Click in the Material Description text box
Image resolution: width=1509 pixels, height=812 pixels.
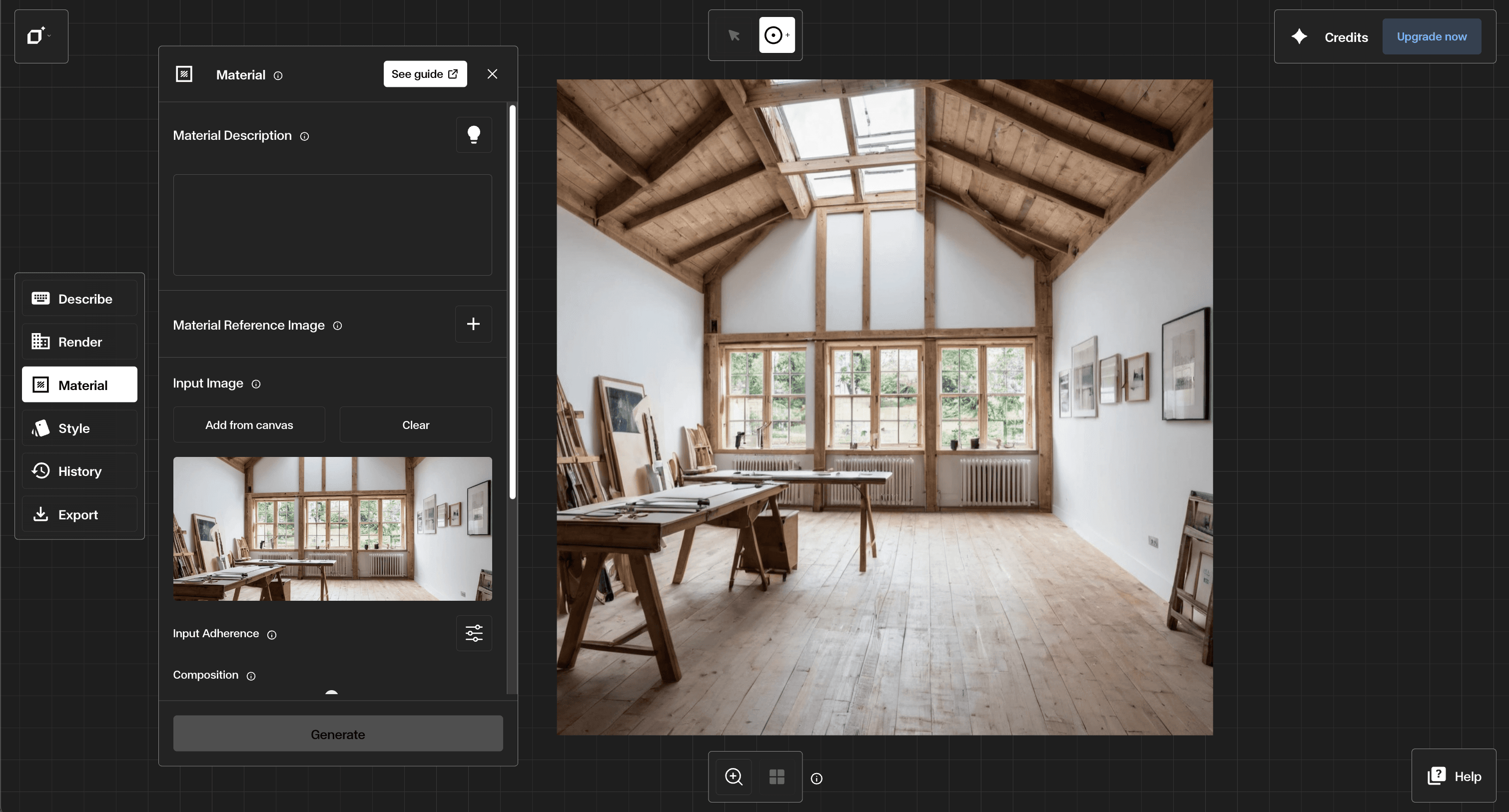pos(332,225)
